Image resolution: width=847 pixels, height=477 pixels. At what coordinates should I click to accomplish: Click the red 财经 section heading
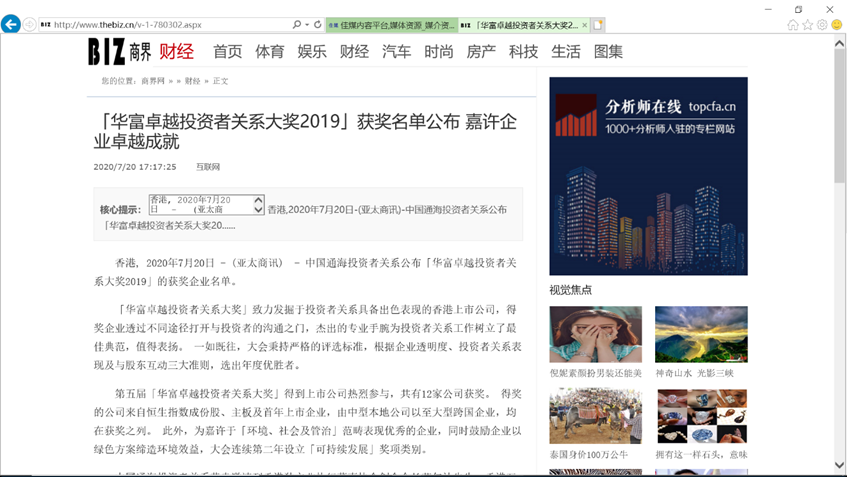(176, 52)
